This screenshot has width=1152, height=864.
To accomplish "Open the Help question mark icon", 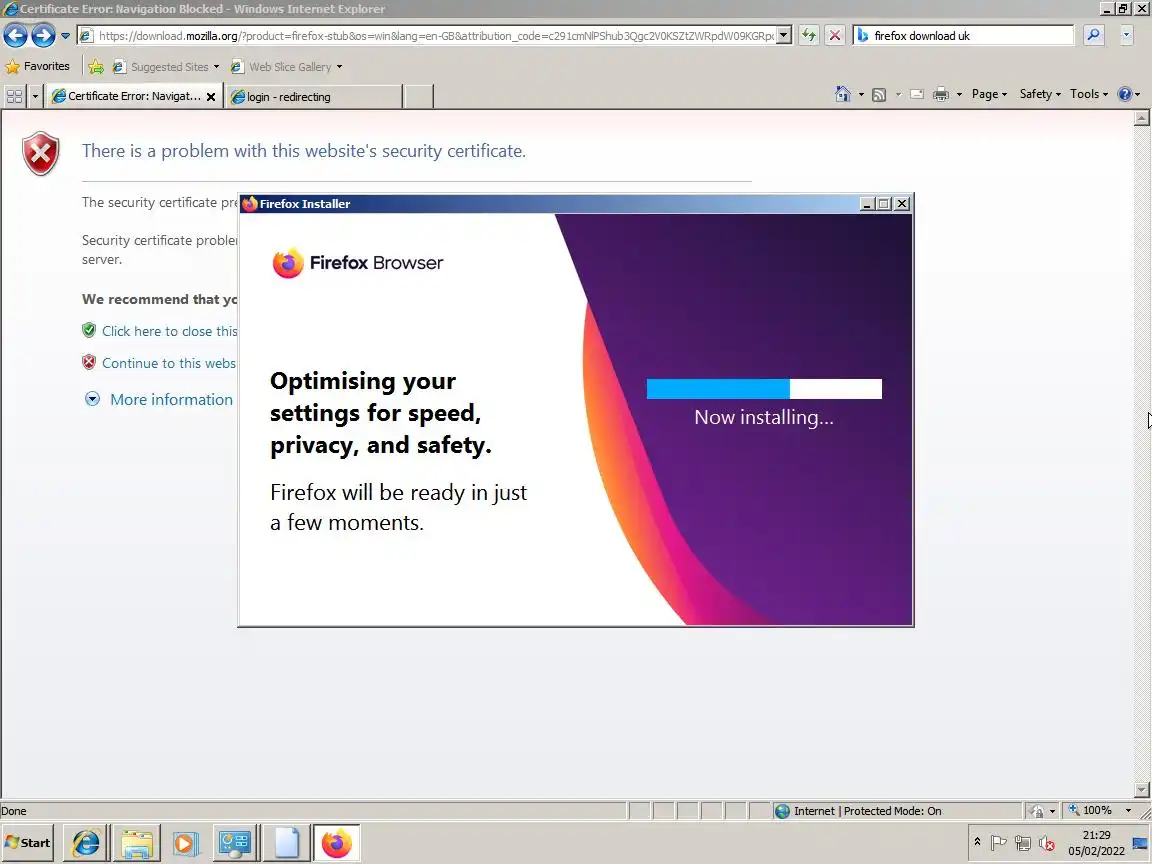I will [1124, 94].
